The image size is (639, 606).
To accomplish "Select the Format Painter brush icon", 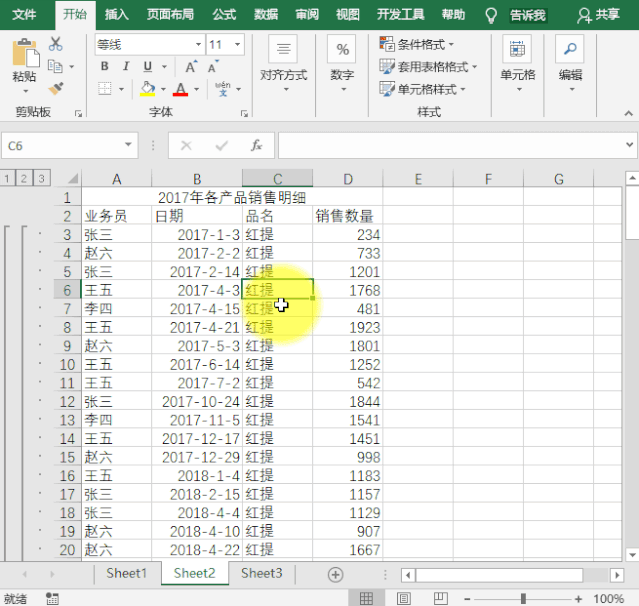I will tap(55, 88).
